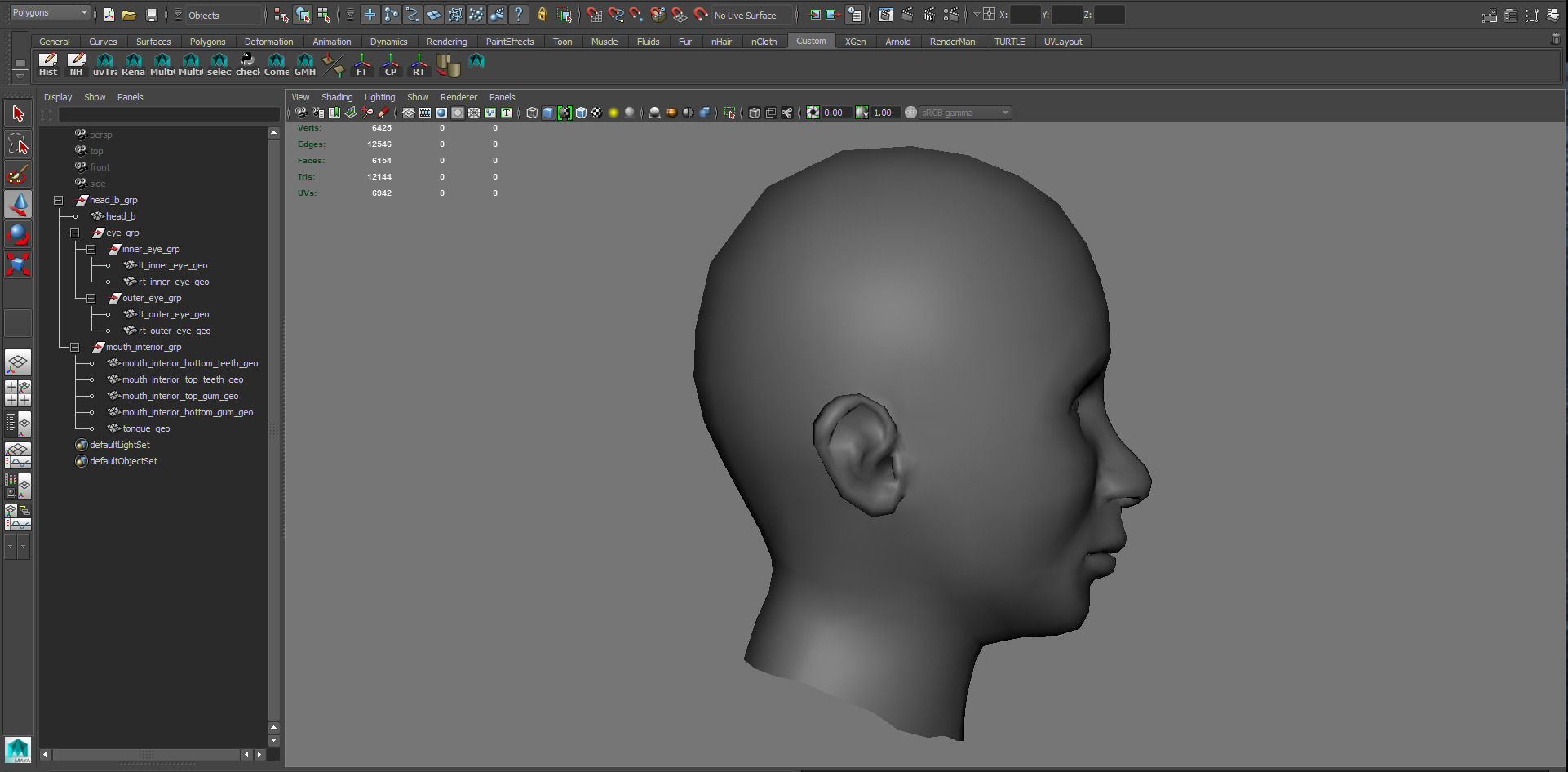Image resolution: width=1568 pixels, height=772 pixels.
Task: Open the Polygons menu set dropdown
Action: [x=50, y=12]
